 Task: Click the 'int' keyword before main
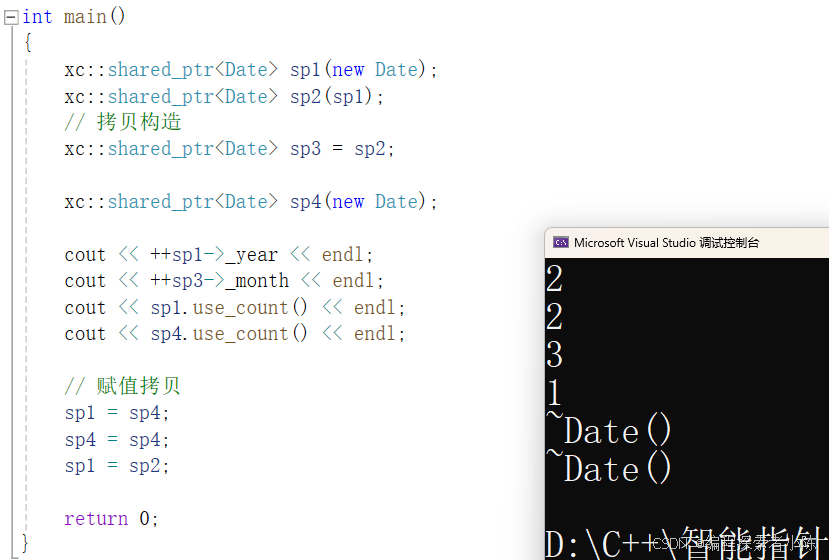point(37,17)
